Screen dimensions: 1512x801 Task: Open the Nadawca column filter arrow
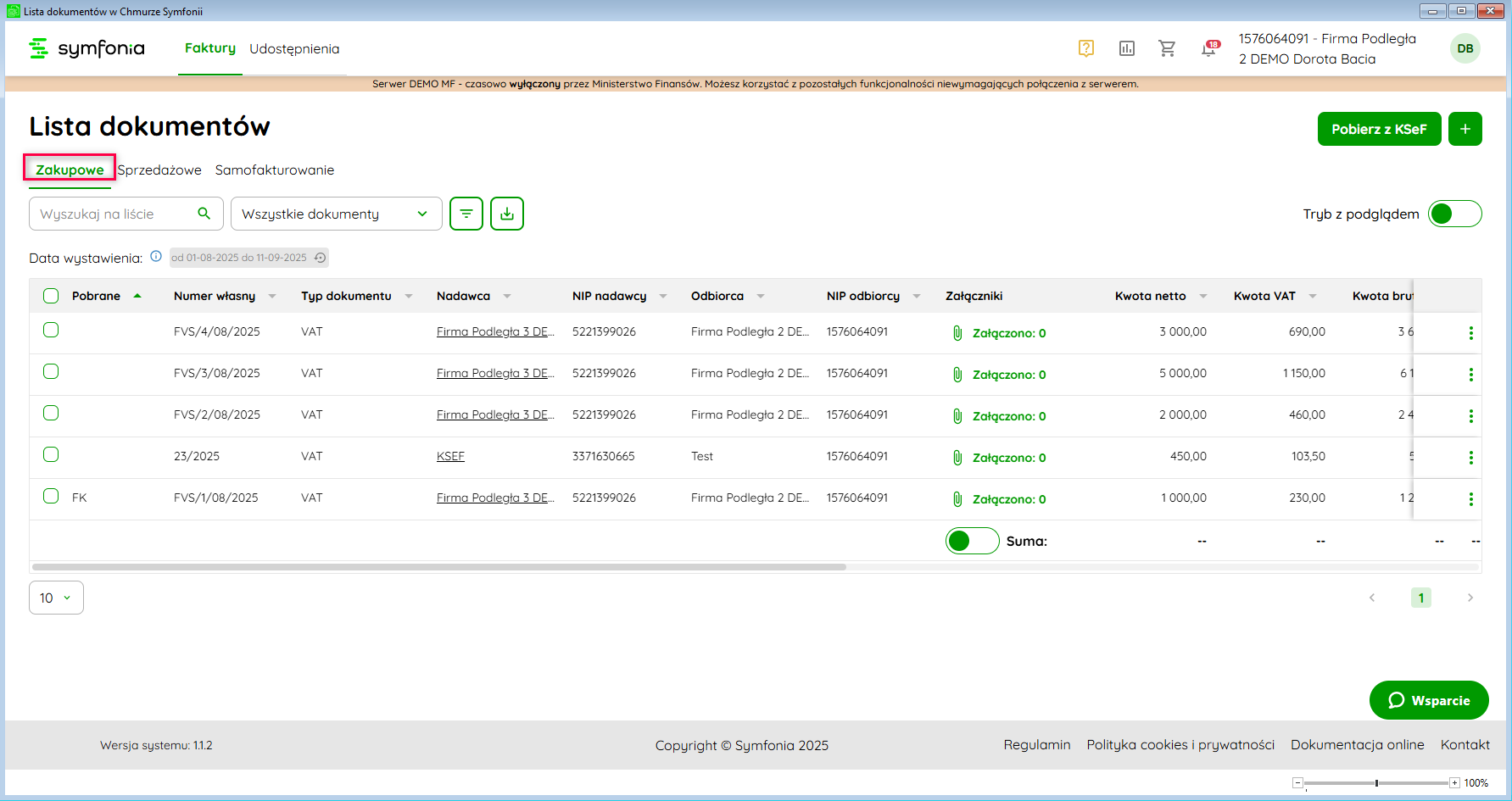[x=507, y=296]
